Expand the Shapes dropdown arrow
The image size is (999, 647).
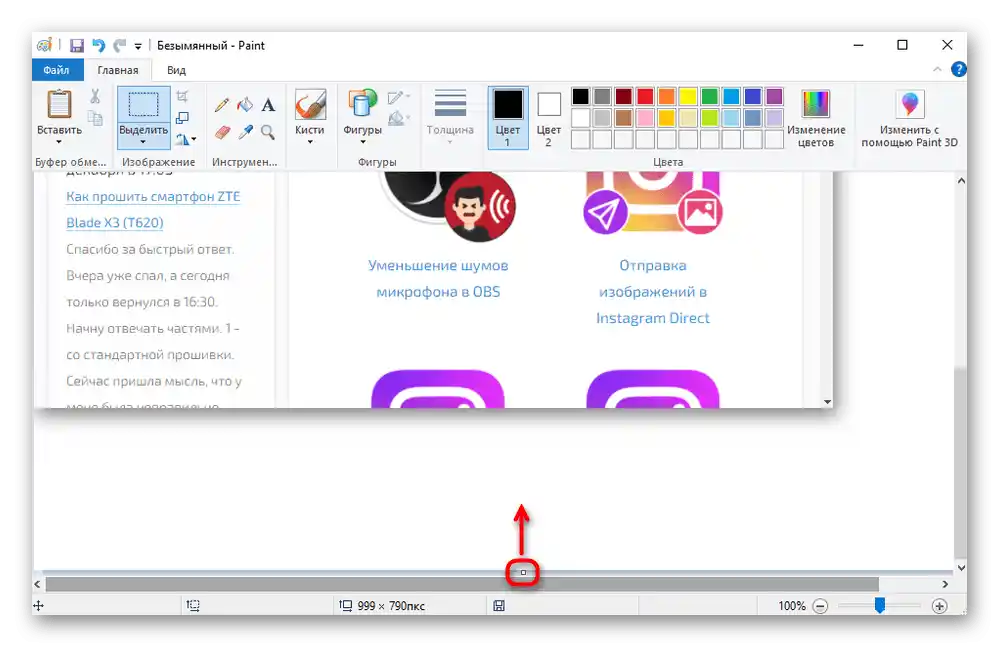(363, 142)
